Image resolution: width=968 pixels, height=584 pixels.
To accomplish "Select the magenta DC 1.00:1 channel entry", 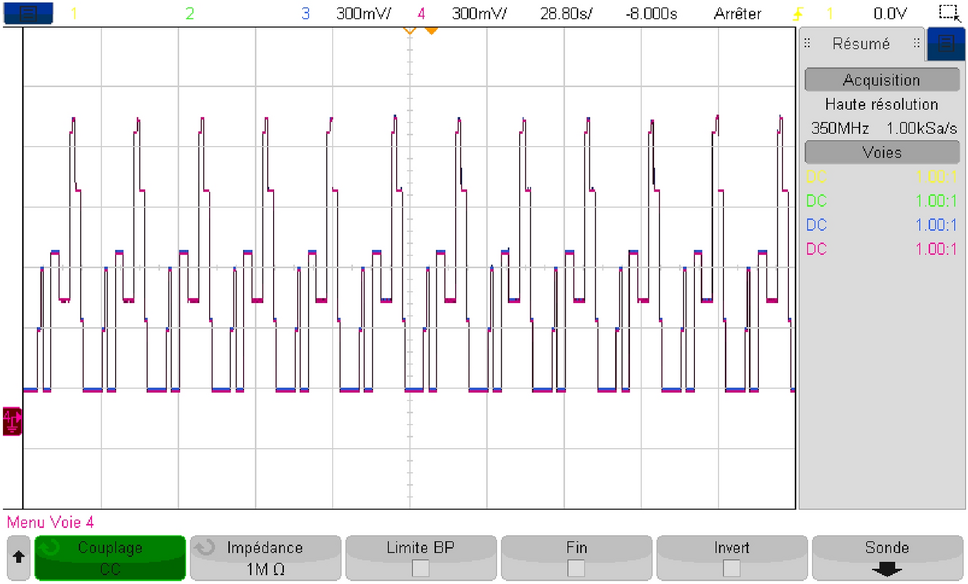I will 881,249.
